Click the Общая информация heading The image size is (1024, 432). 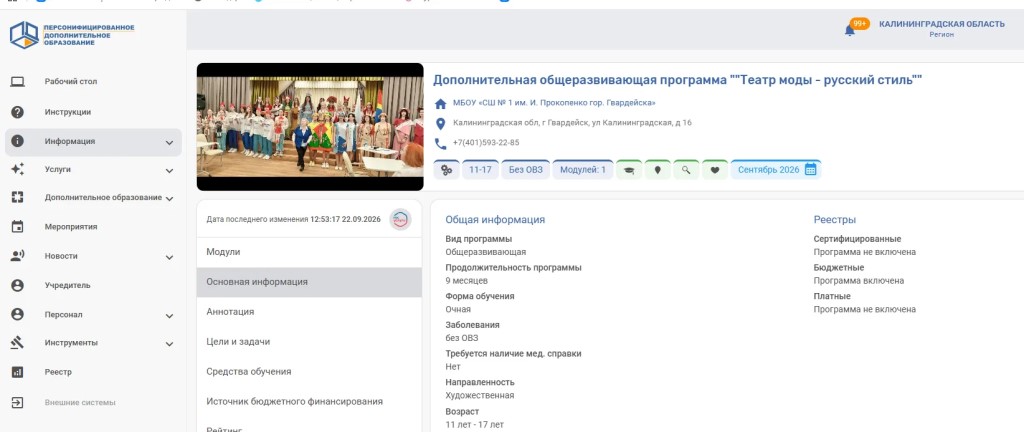pyautogui.click(x=495, y=220)
